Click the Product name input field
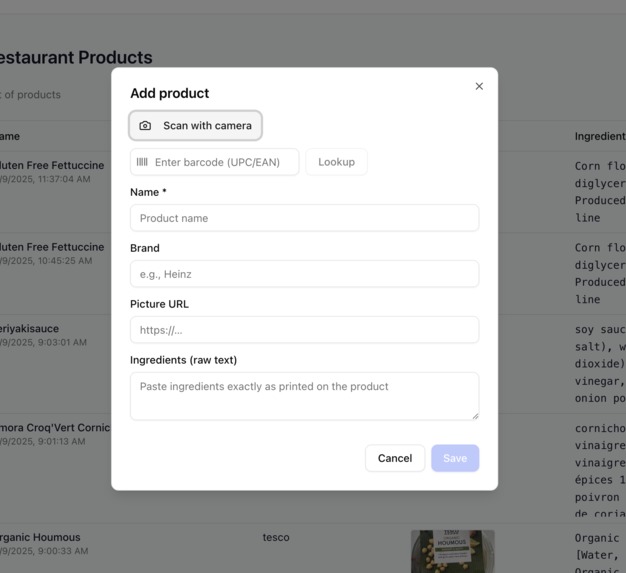Viewport: 626px width, 573px height. (304, 218)
